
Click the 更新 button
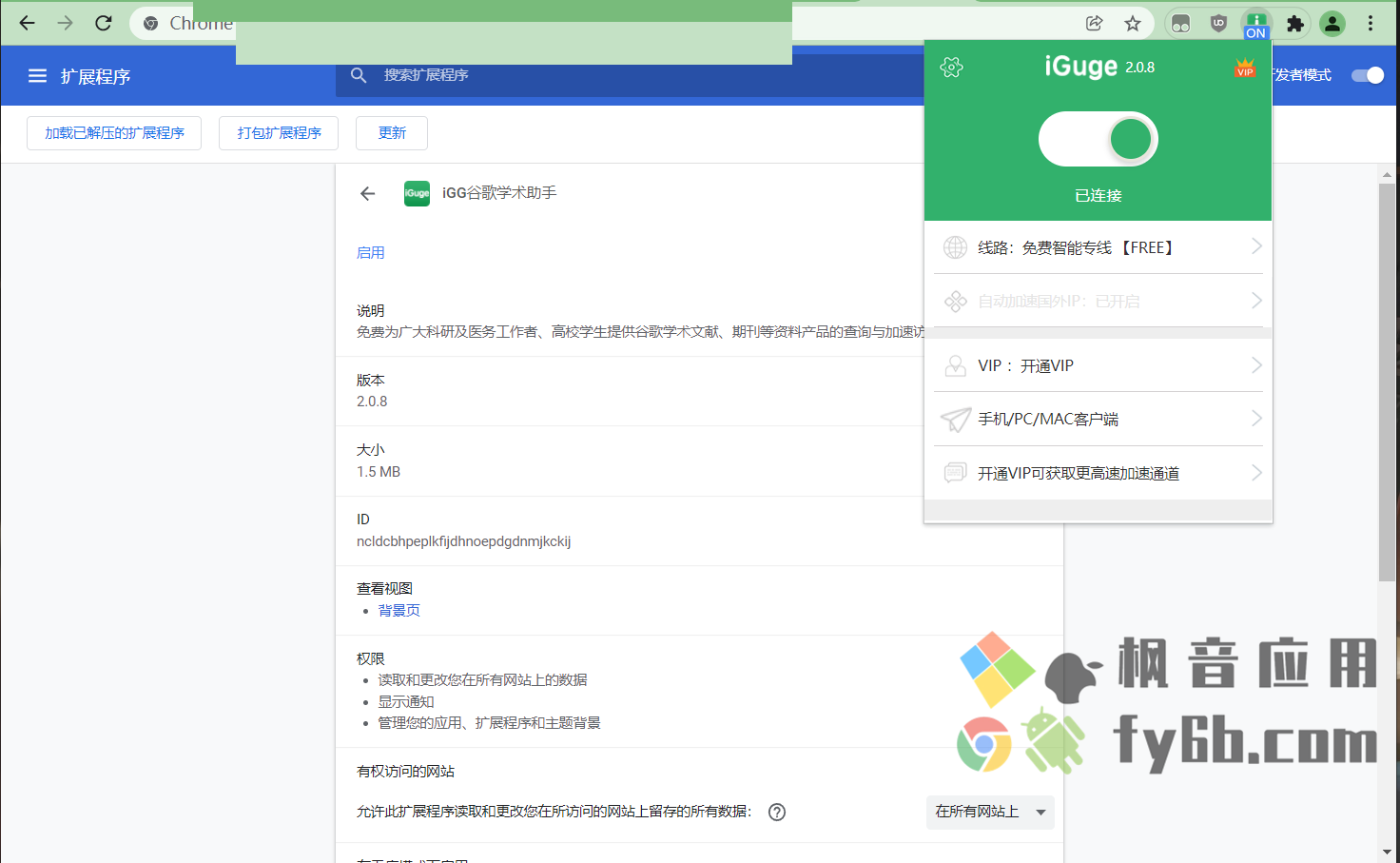coord(392,133)
